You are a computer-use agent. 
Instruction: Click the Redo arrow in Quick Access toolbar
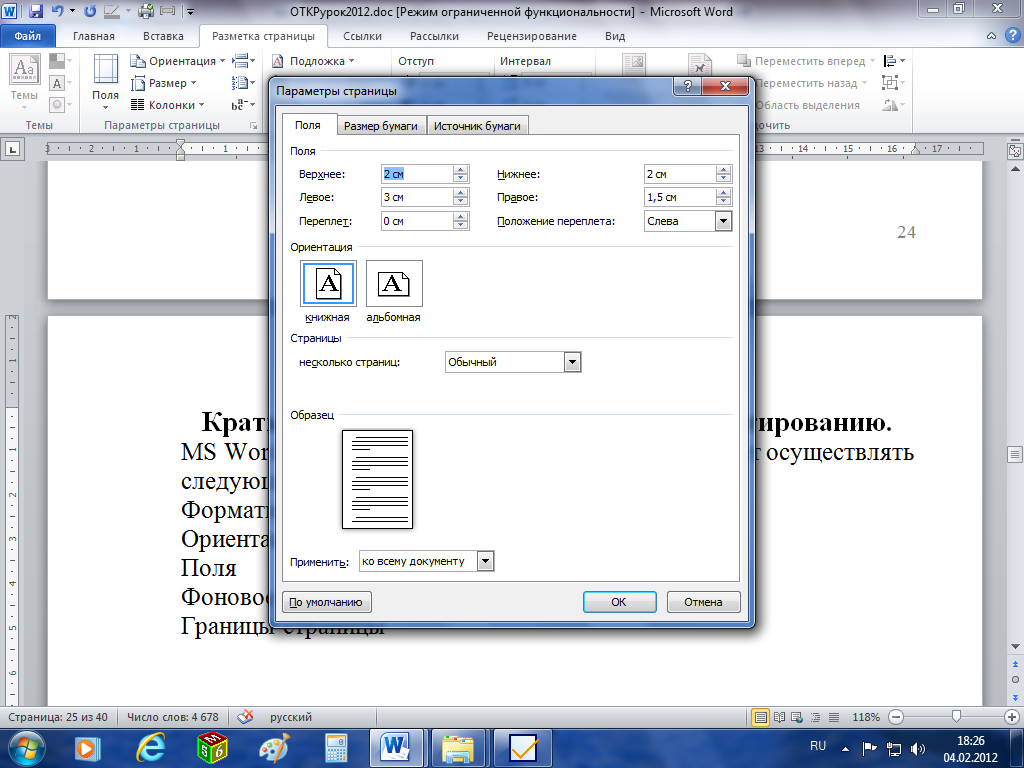click(x=90, y=11)
